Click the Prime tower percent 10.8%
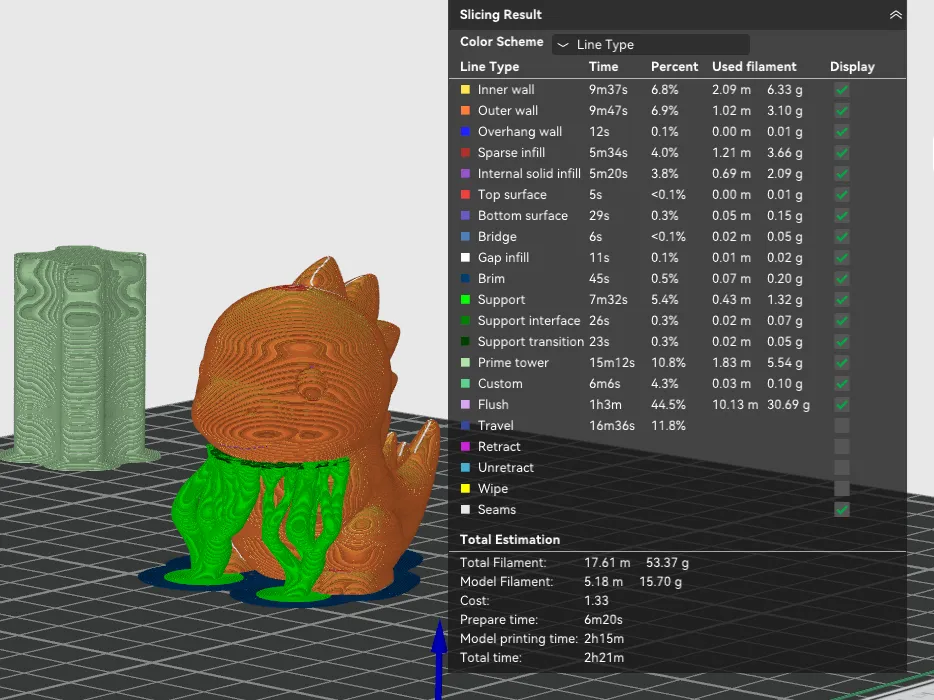Screen dimensions: 934x700 coord(668,362)
